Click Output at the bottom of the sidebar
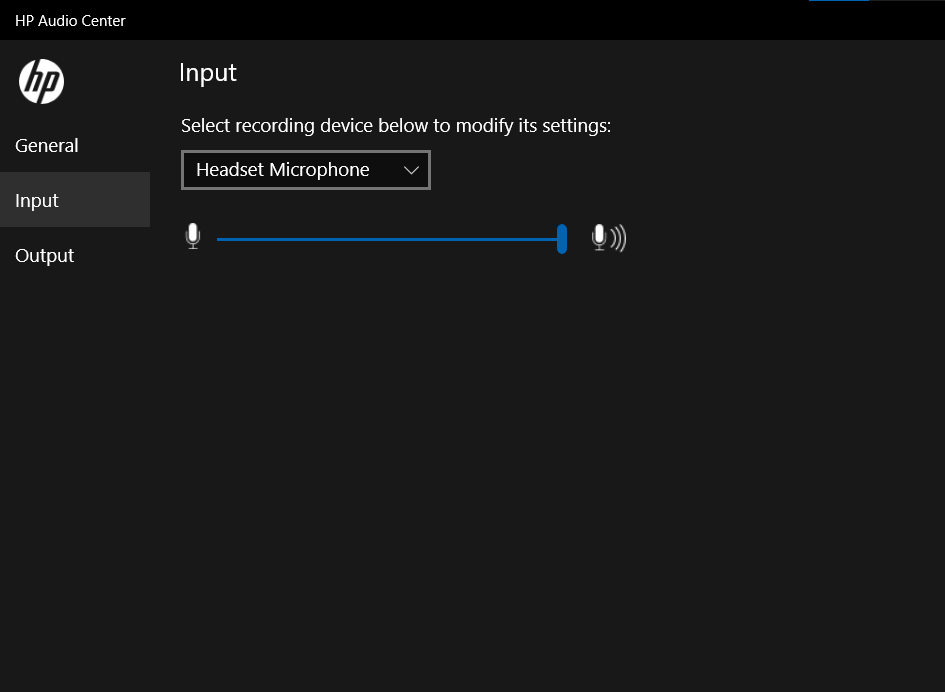The width and height of the screenshot is (945, 692). (x=44, y=255)
